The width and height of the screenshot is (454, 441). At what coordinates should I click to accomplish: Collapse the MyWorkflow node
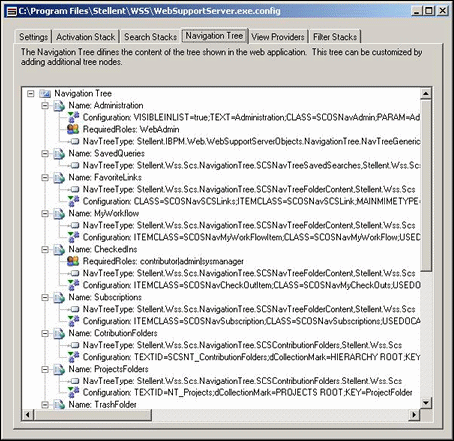45,214
